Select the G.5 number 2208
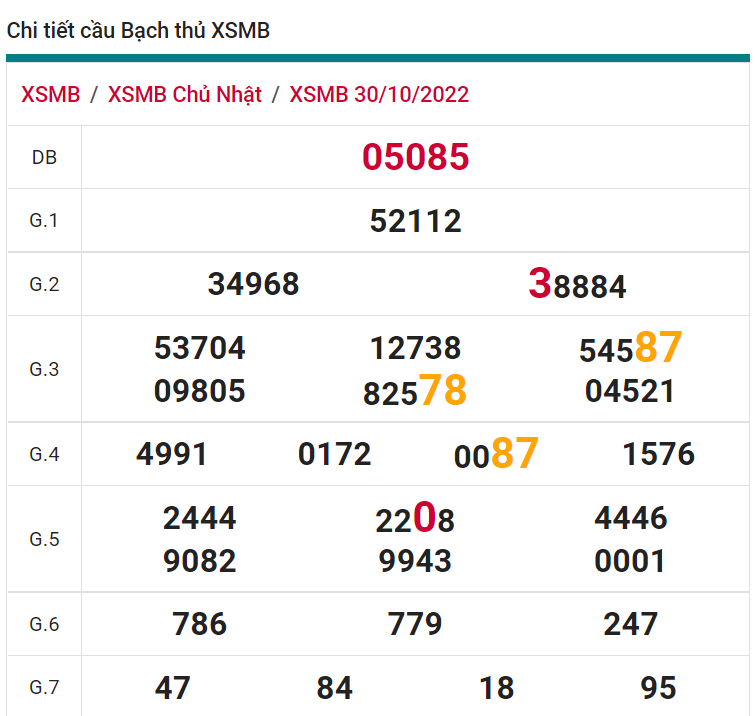 click(x=415, y=518)
